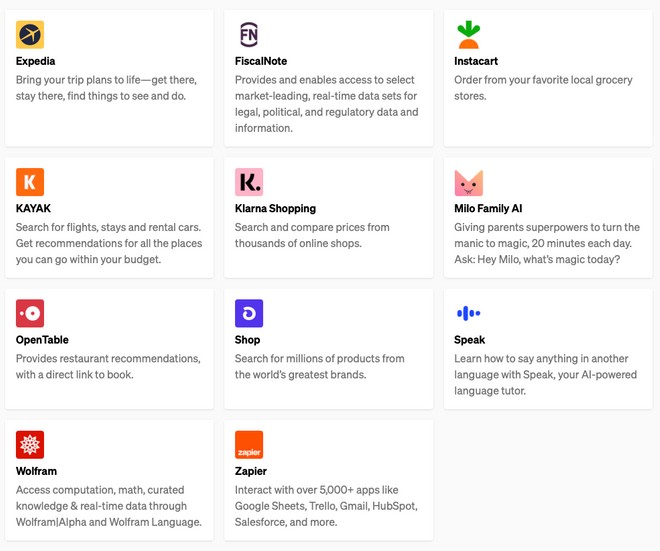
Task: Open the Shop purple bag icon
Action: [x=249, y=313]
